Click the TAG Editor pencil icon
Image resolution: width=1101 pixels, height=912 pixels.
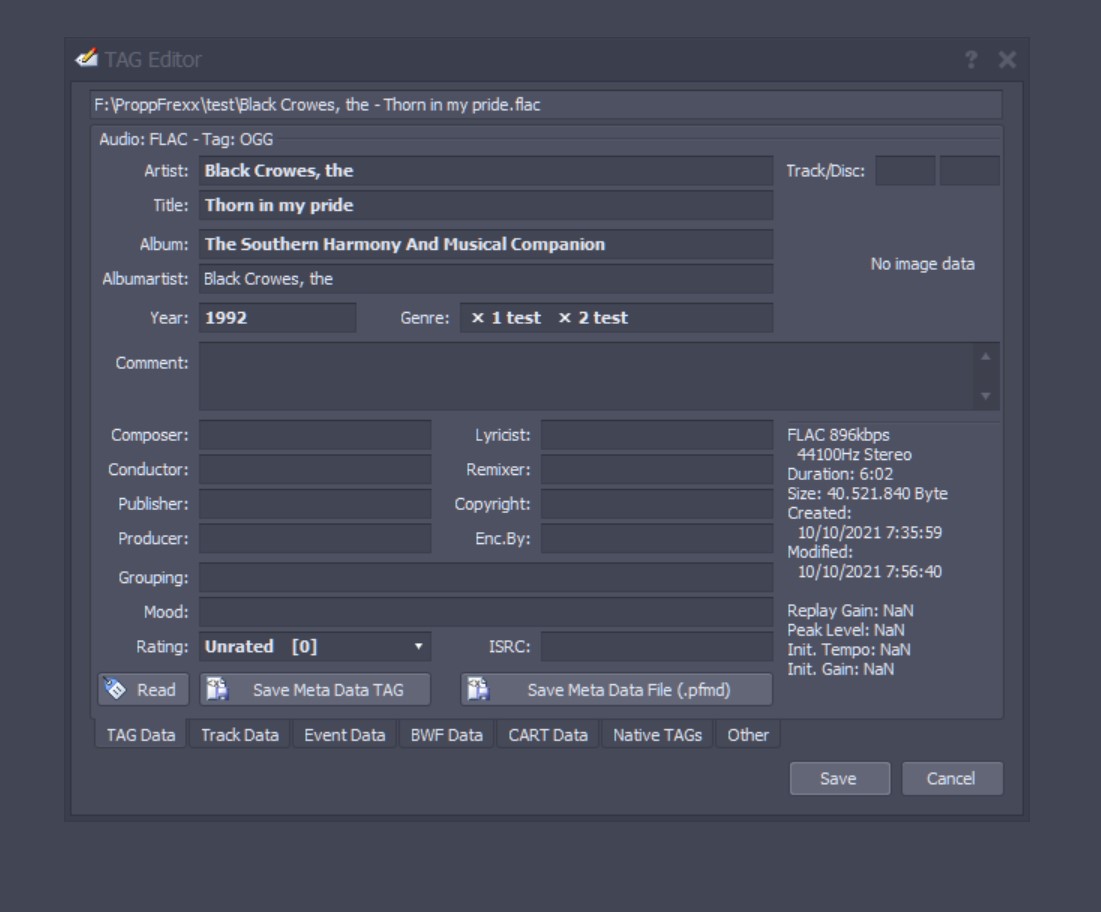coord(86,58)
